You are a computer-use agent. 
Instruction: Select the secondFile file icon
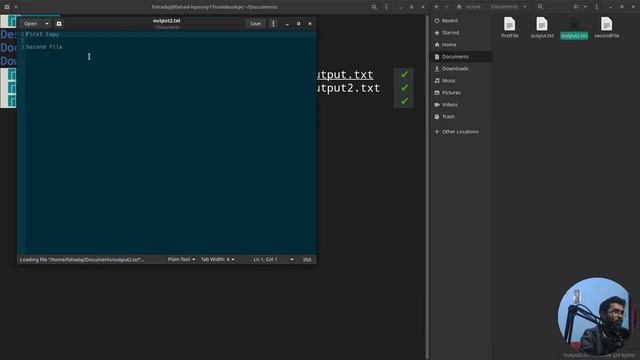tap(607, 24)
